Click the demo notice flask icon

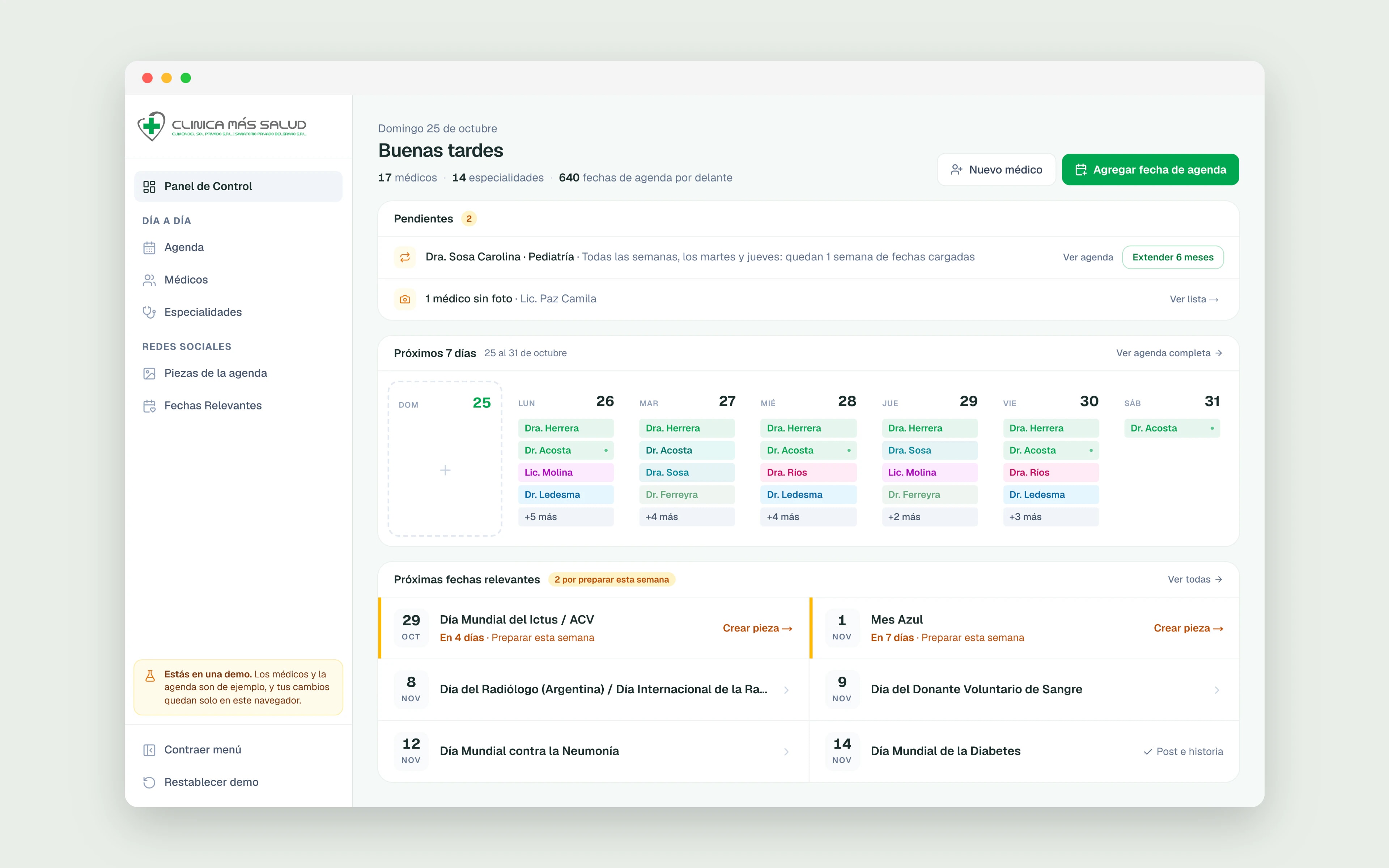150,676
